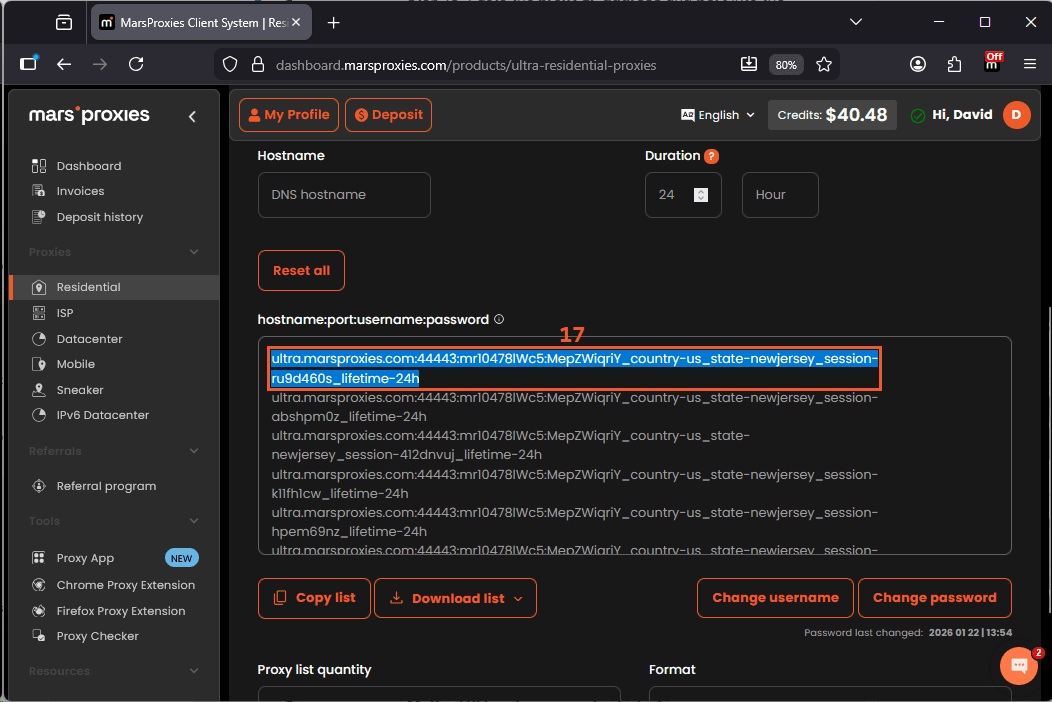Open ISP proxies section
1052x702 pixels.
pyautogui.click(x=64, y=313)
